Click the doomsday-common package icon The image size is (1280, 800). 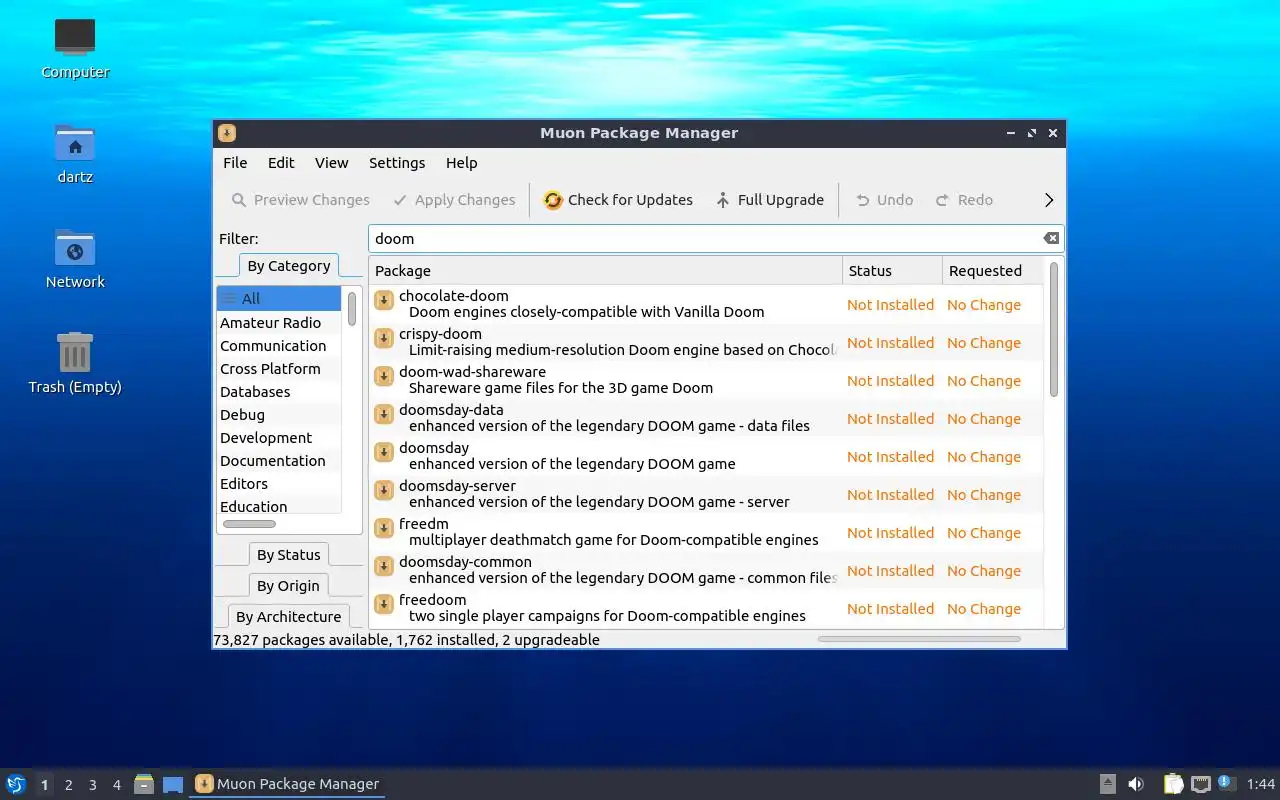383,566
